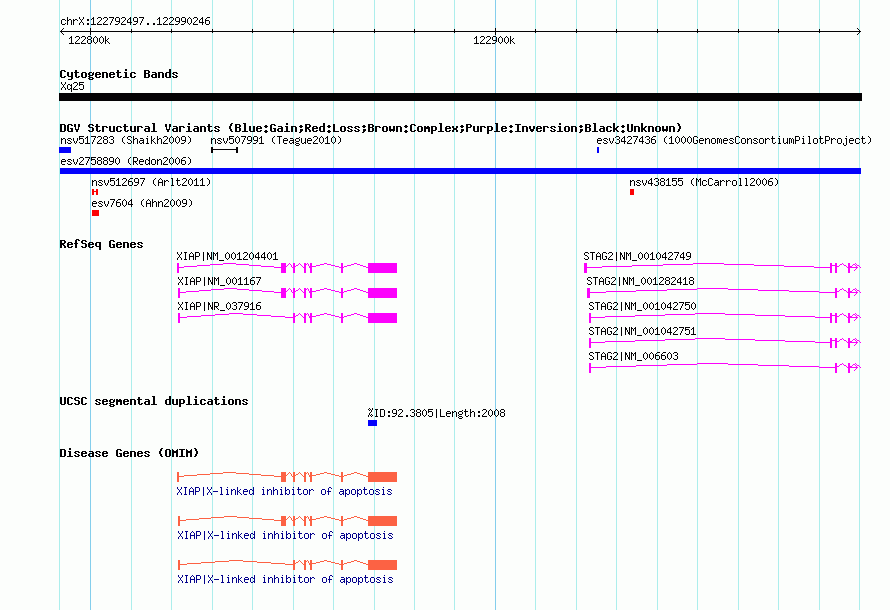
Task: Click the esv2758890 (Redon2006) label
Action: [x=126, y=161]
